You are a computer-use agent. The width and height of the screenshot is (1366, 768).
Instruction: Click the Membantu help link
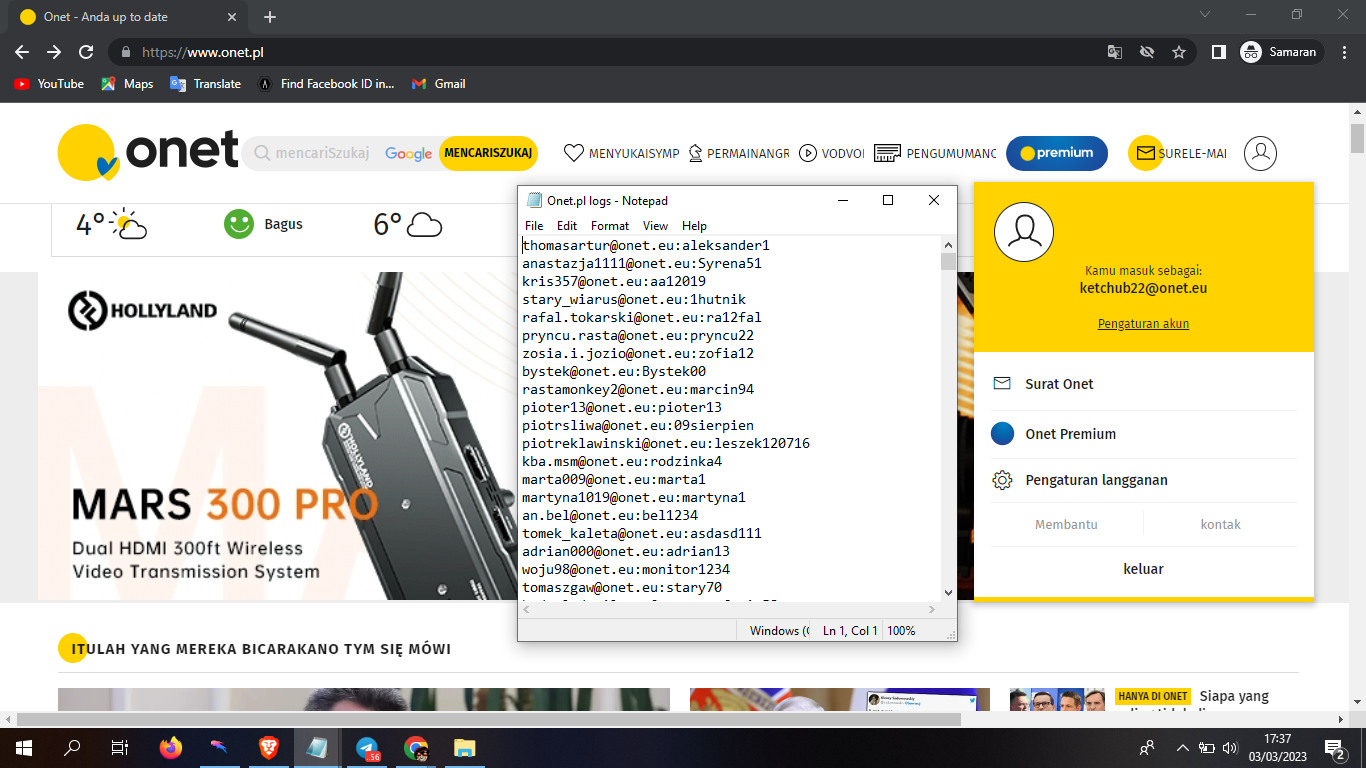(x=1066, y=524)
